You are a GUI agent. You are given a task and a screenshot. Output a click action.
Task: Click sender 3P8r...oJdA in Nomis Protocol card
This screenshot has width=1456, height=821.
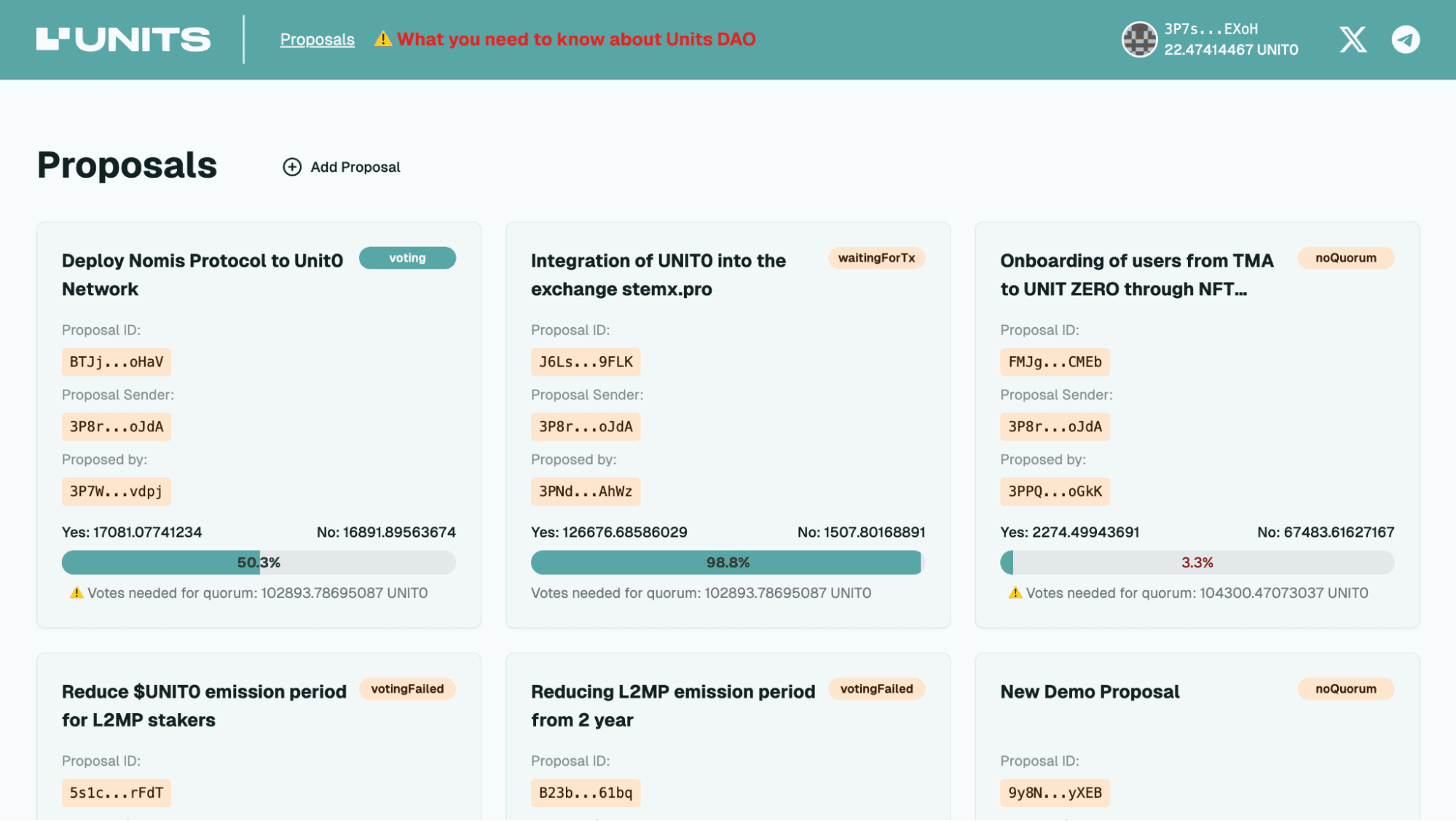click(x=117, y=427)
